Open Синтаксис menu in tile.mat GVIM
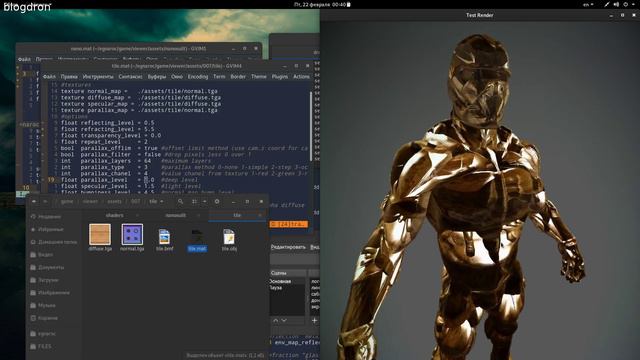 [131, 77]
